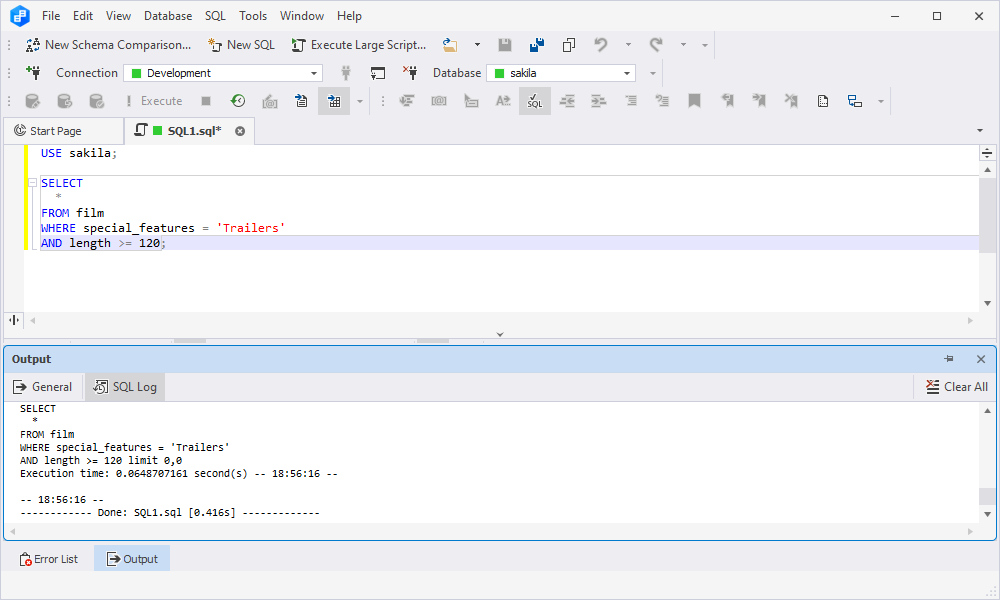The height and width of the screenshot is (600, 1000).
Task: Click the Execute button
Action: point(154,101)
